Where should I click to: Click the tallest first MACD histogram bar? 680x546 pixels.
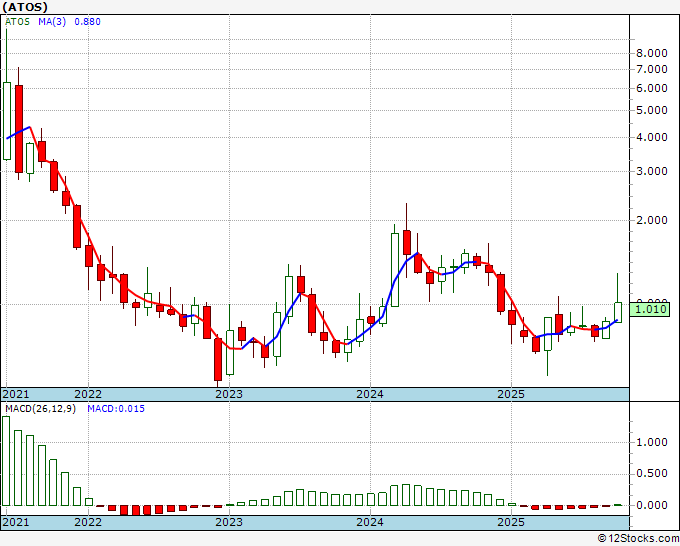coord(6,461)
